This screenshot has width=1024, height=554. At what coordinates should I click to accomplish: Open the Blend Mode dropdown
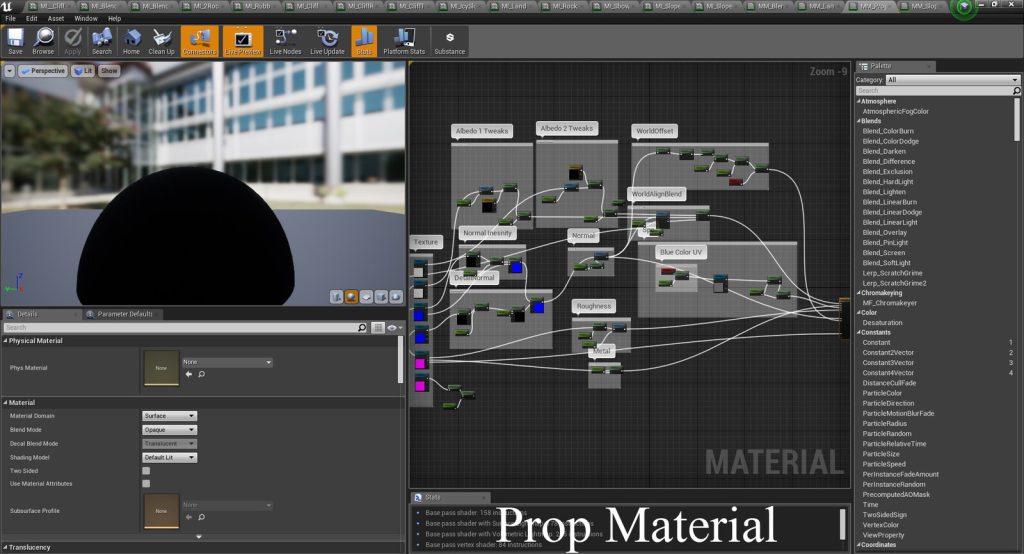pos(169,429)
